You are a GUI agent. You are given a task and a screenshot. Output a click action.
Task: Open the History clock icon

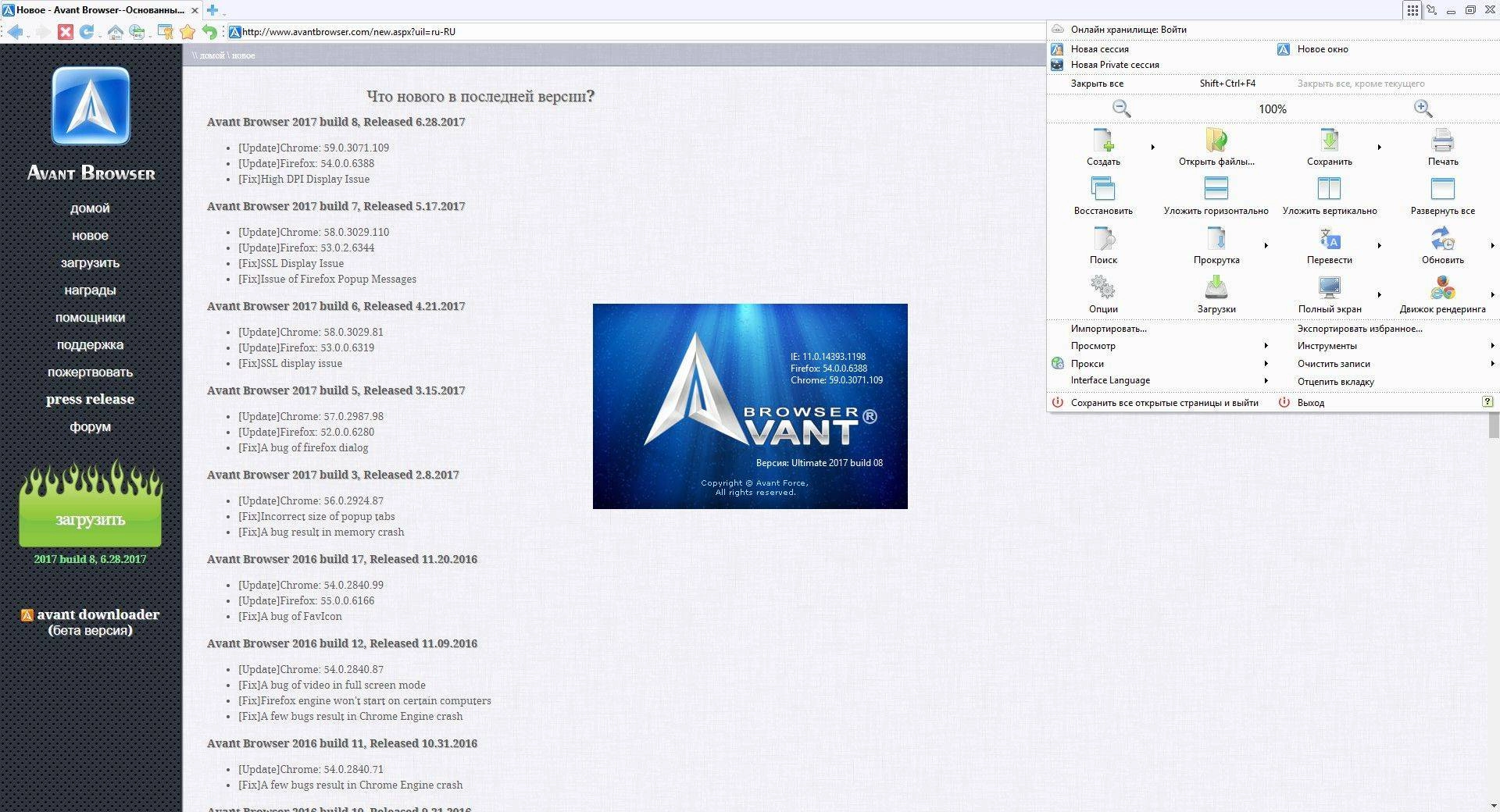(x=137, y=32)
